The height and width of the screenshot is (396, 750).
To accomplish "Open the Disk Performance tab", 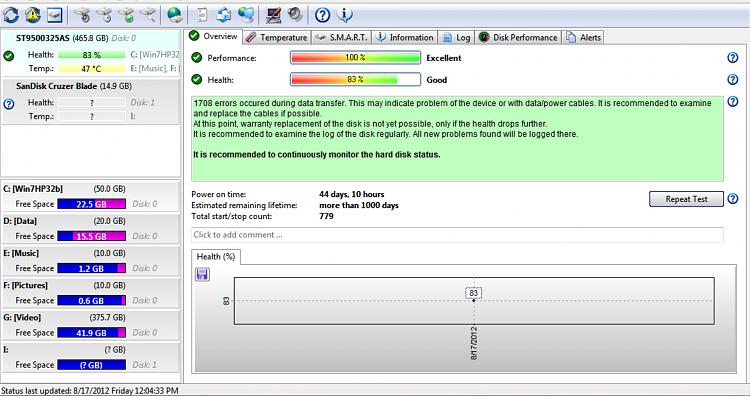I will (518, 37).
